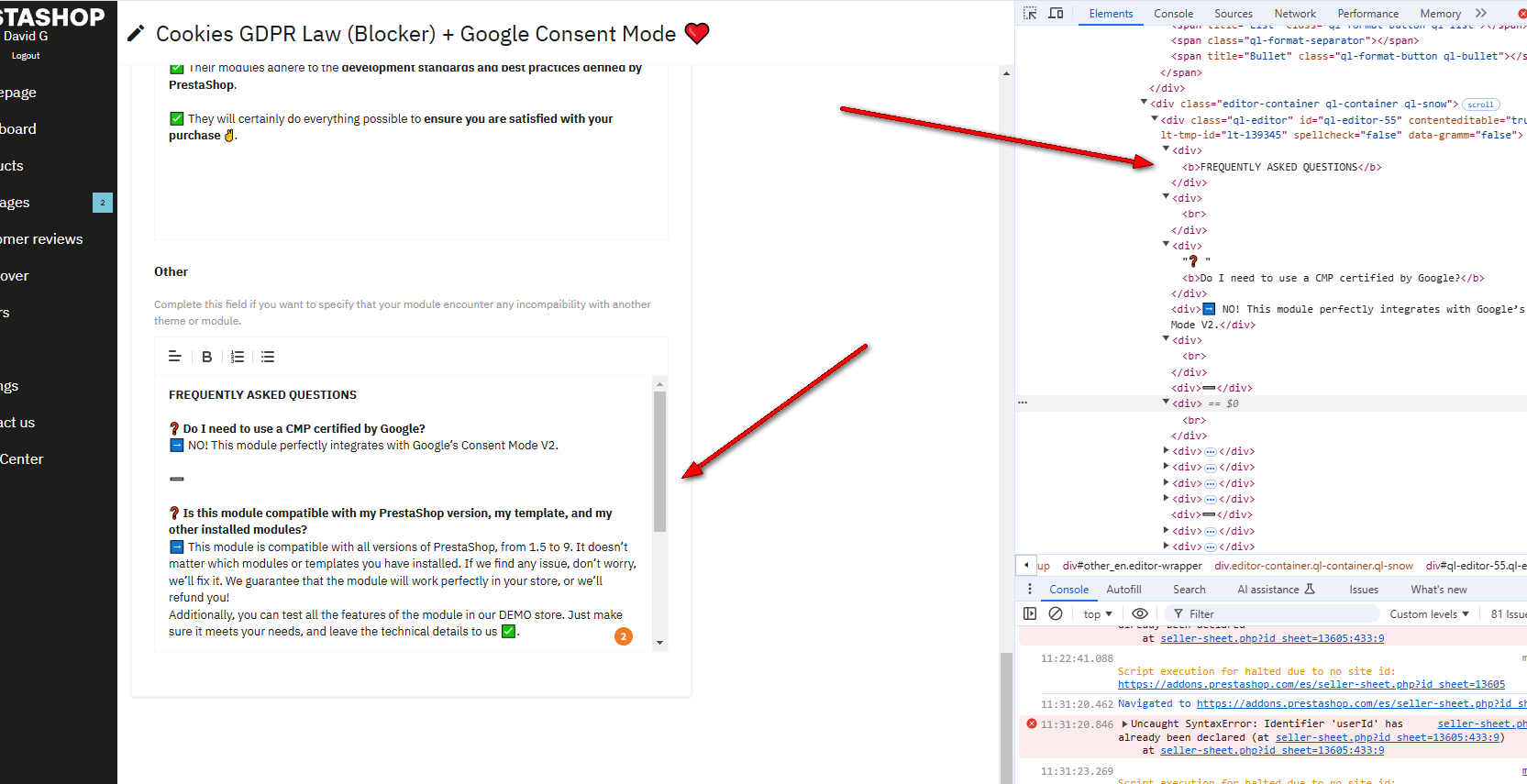Open the sidebar item ending in "Center"

click(x=22, y=459)
